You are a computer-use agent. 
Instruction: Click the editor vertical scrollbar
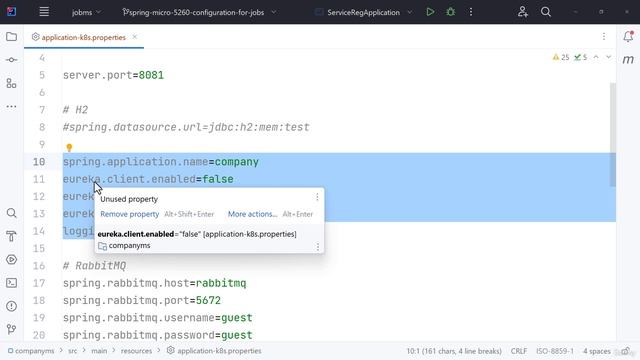(613, 135)
